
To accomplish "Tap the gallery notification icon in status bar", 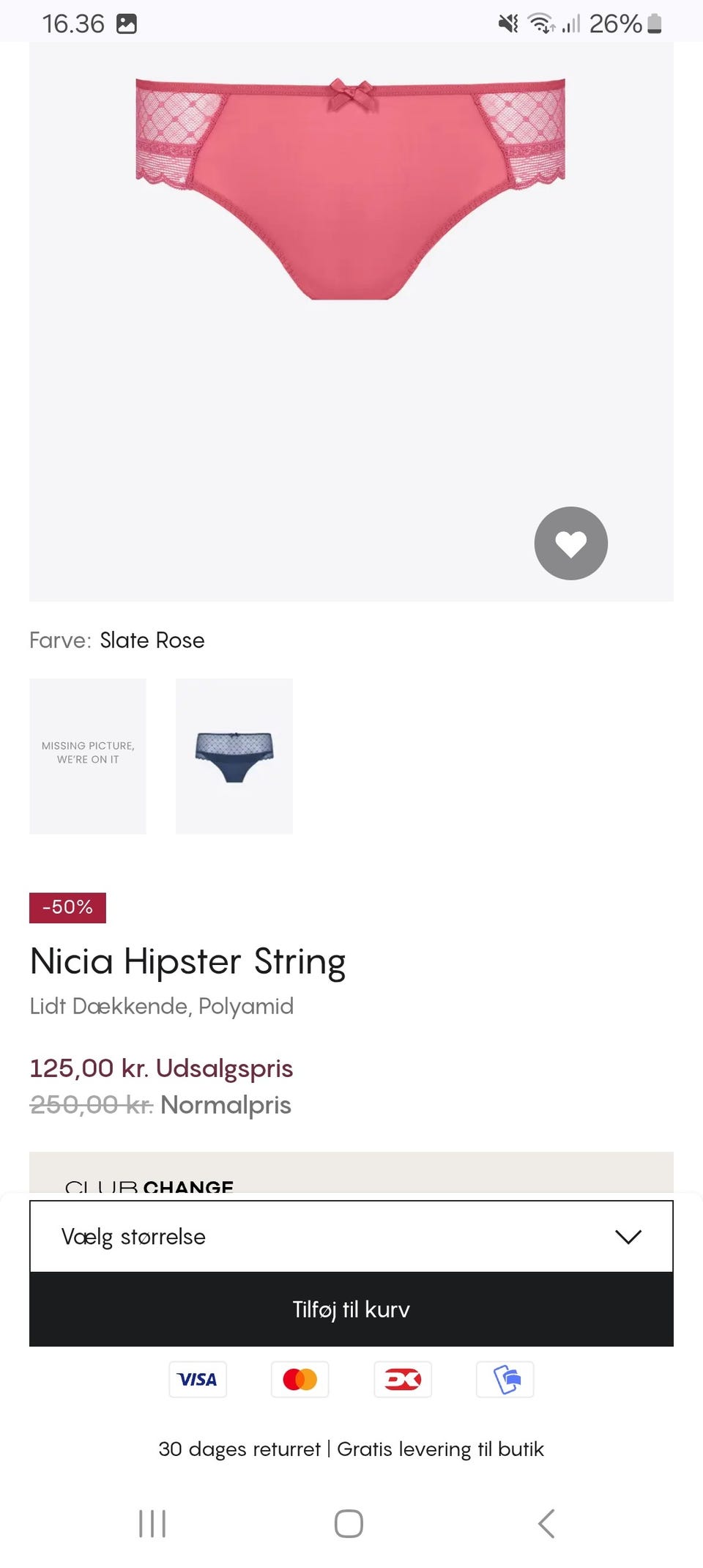I will pyautogui.click(x=127, y=23).
